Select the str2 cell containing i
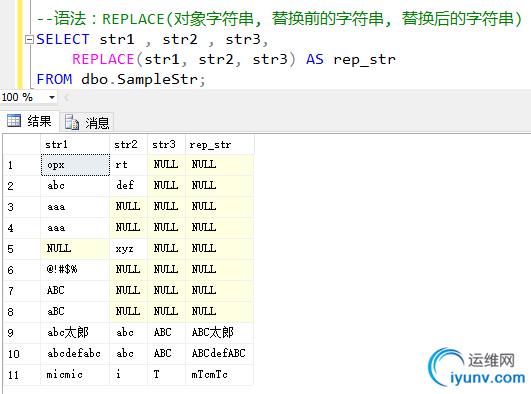Screen dimensions: 531x394 [x=128, y=375]
